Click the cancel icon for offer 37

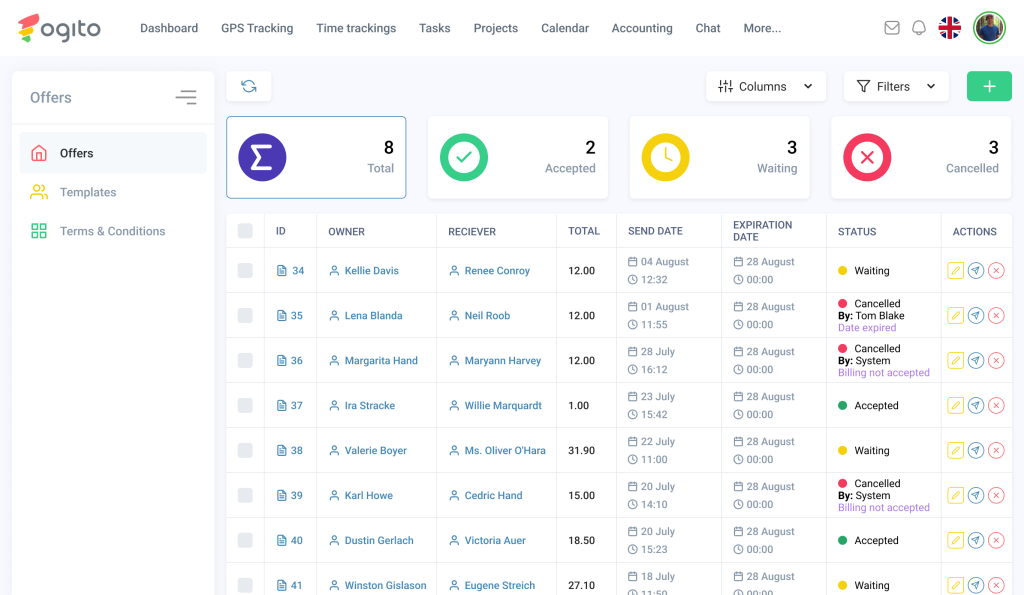click(996, 406)
